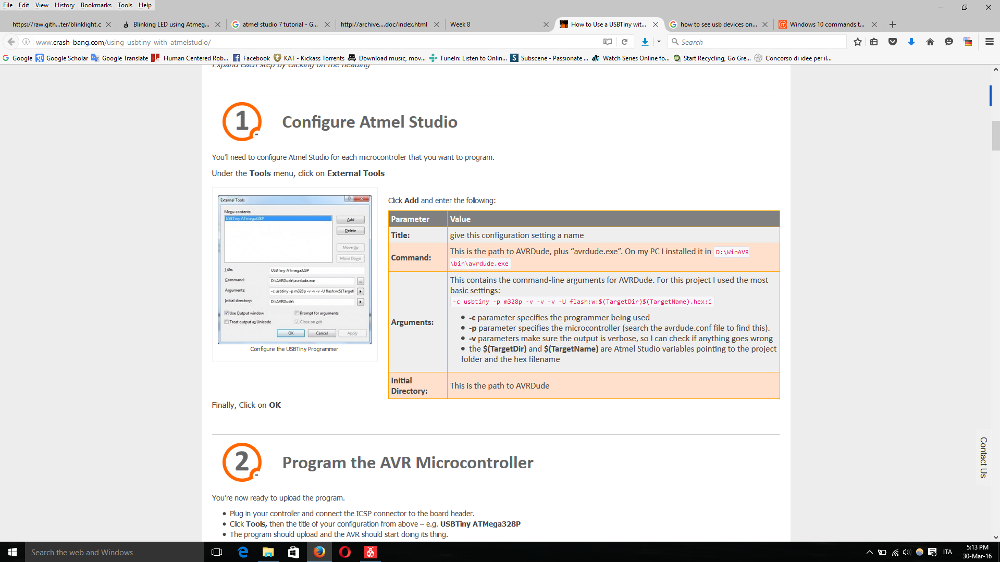
Task: Open downloads panel arrow in toolbar
Action: pos(911,41)
